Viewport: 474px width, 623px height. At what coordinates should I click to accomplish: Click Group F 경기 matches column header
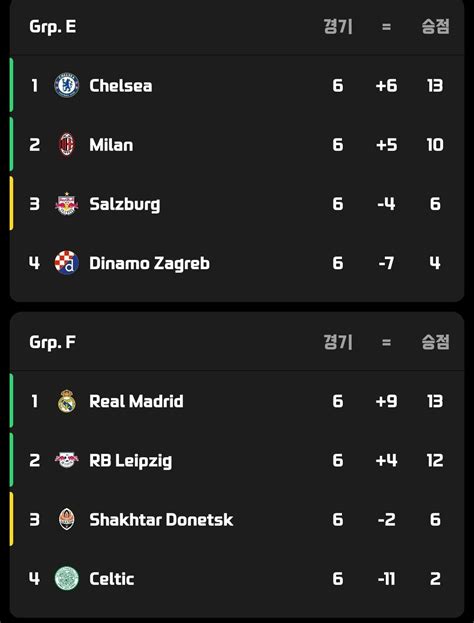[338, 342]
